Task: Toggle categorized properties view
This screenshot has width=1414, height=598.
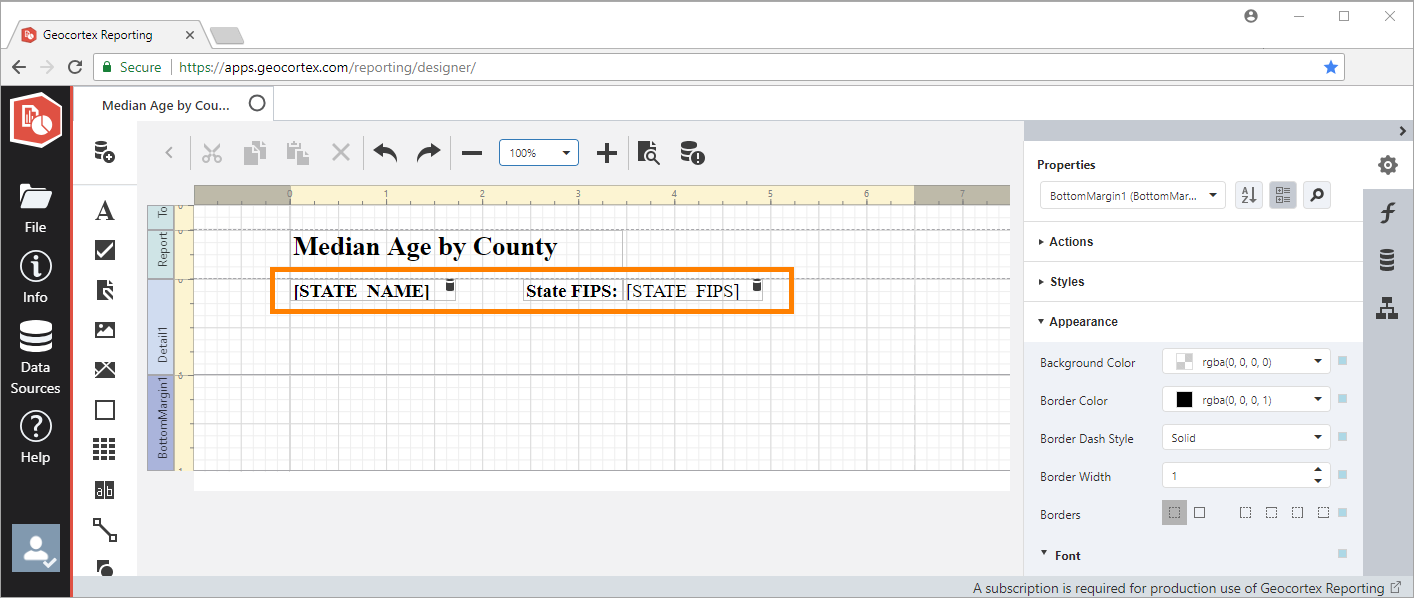Action: click(1282, 196)
